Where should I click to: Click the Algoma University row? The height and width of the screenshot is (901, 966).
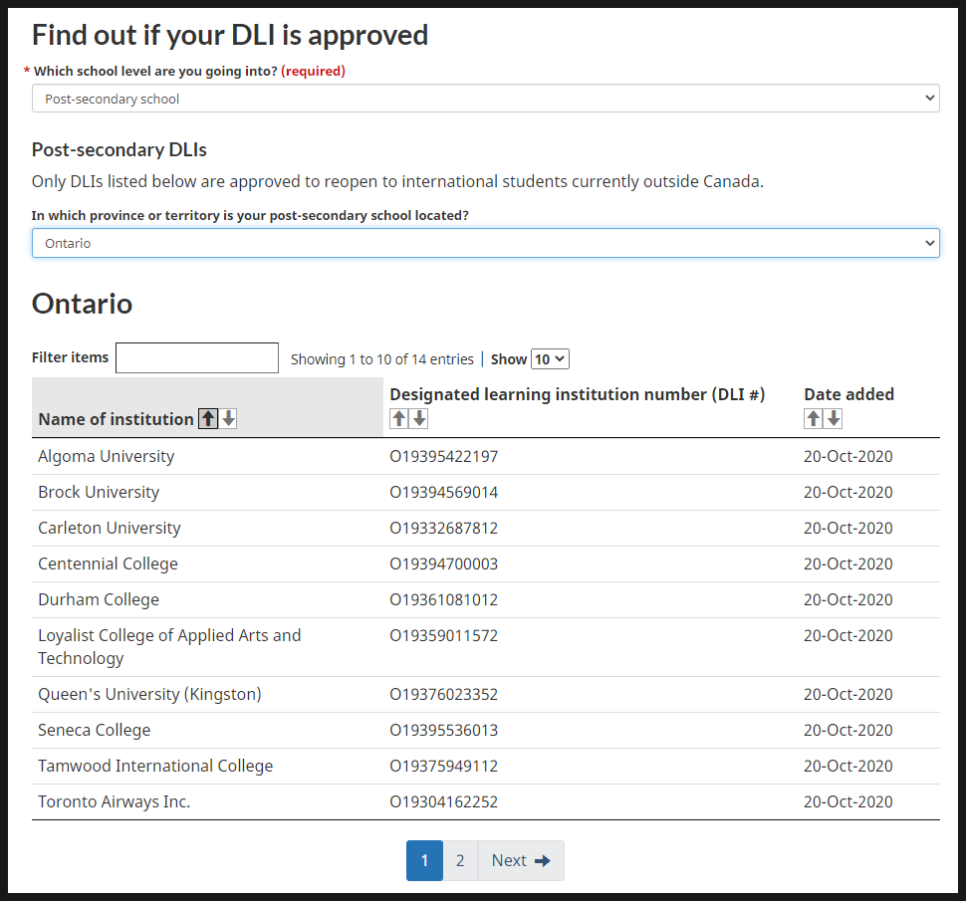[106, 457]
